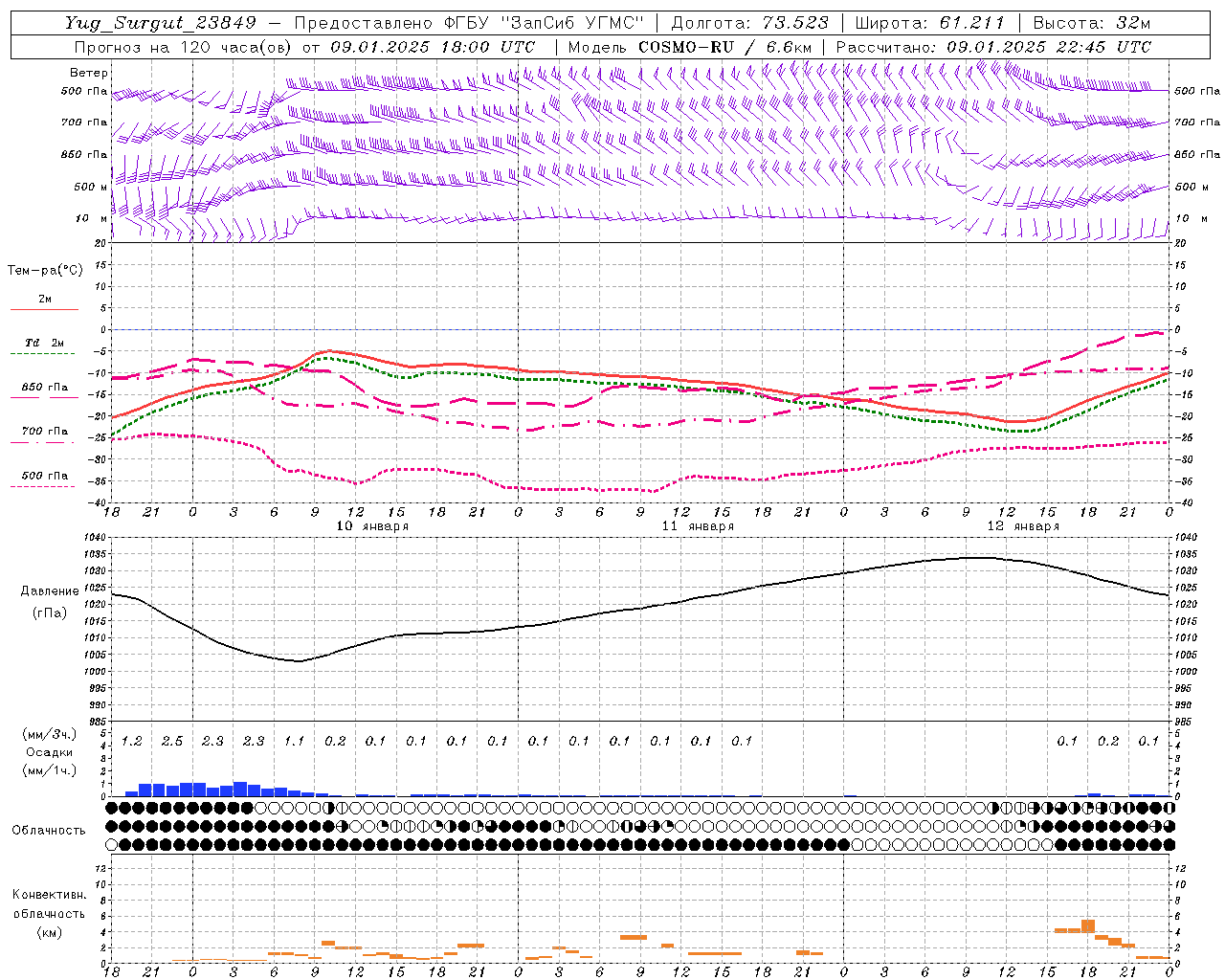The width and height of the screenshot is (1225, 980).
Task: Click the line sample under 2м legend
Action: click(44, 309)
